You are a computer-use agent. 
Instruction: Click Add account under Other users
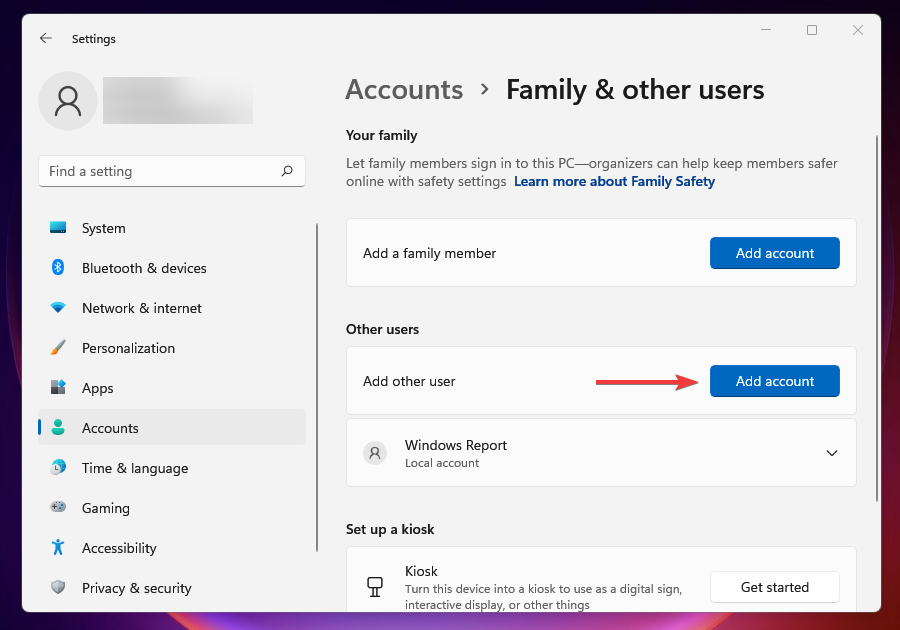tap(774, 381)
